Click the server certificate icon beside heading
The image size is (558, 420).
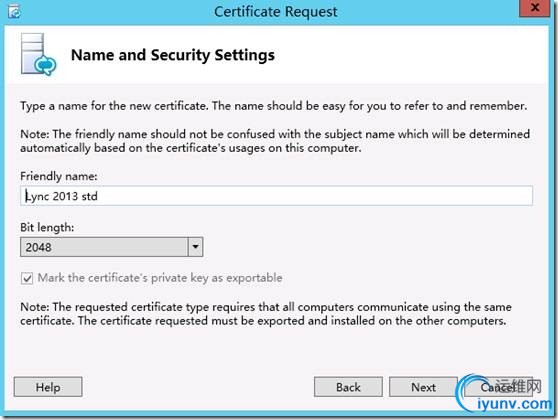[38, 54]
